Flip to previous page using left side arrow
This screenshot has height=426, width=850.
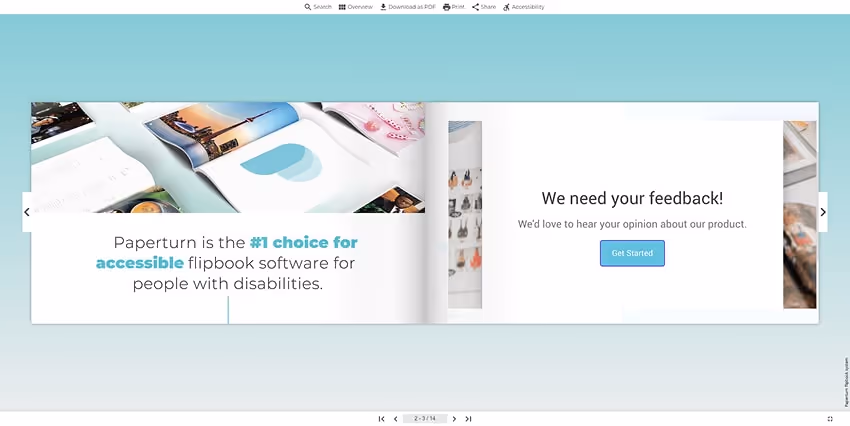pyautogui.click(x=27, y=212)
